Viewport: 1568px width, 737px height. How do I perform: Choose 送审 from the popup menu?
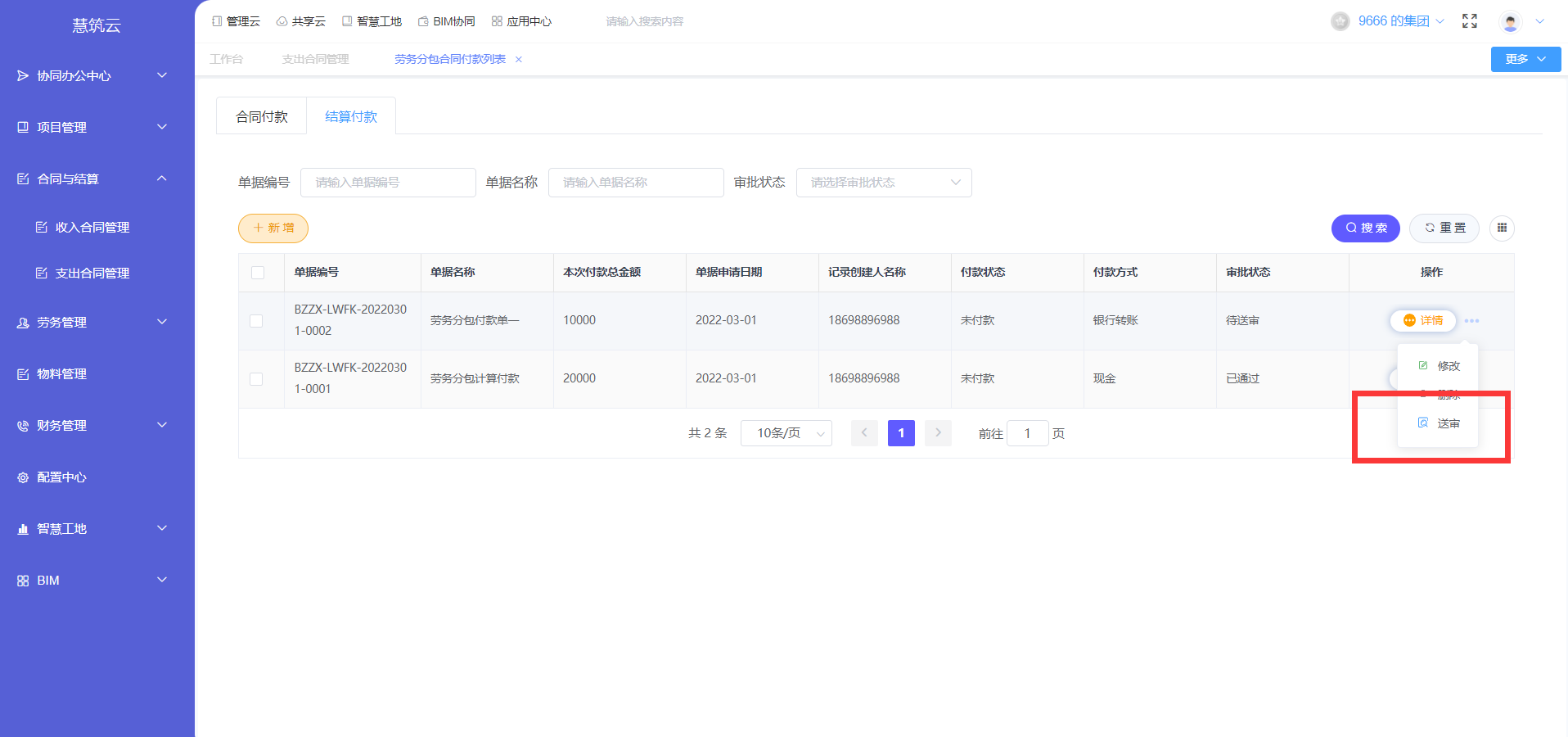coord(1438,423)
